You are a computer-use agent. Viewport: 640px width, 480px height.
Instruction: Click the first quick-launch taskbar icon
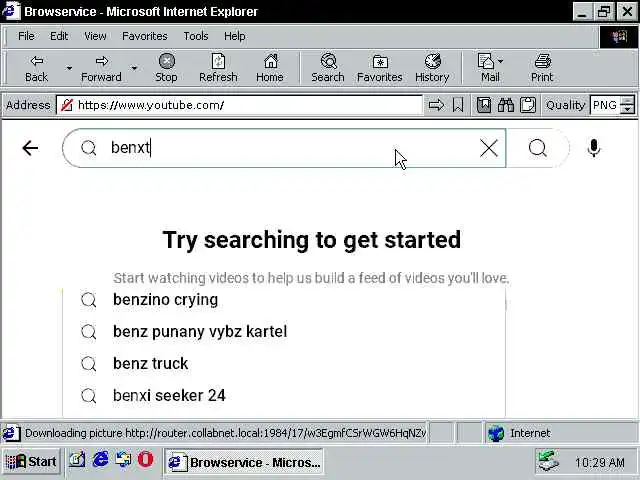76,460
